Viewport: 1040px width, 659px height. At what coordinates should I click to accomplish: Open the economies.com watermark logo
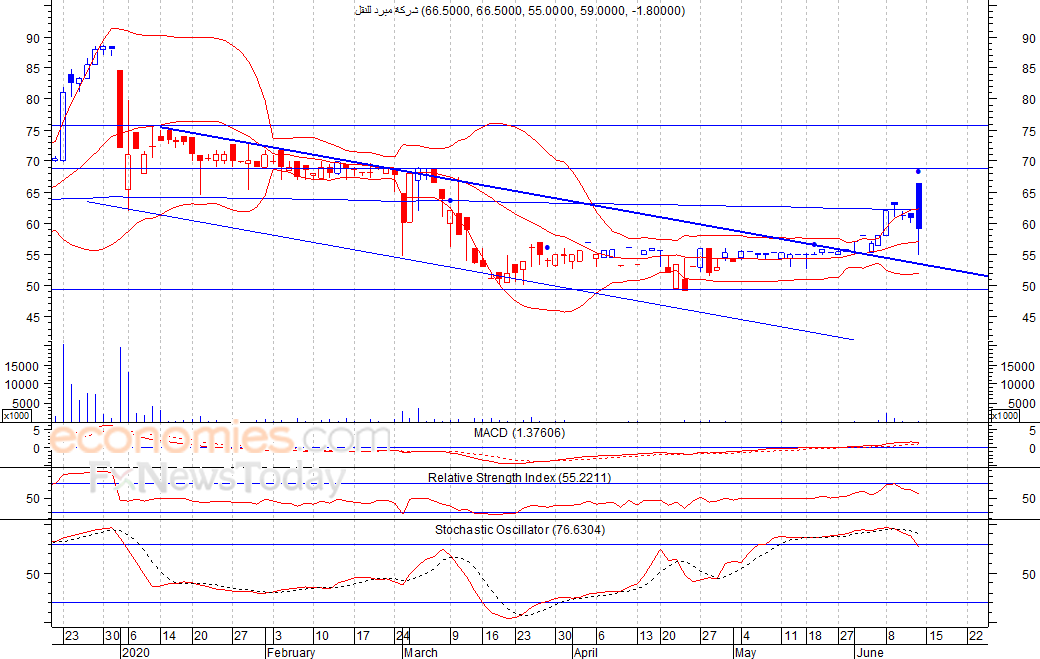tap(219, 439)
